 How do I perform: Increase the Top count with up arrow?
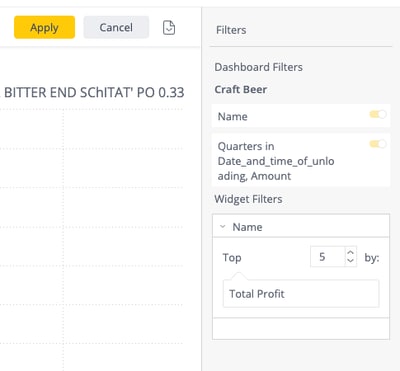(350, 252)
